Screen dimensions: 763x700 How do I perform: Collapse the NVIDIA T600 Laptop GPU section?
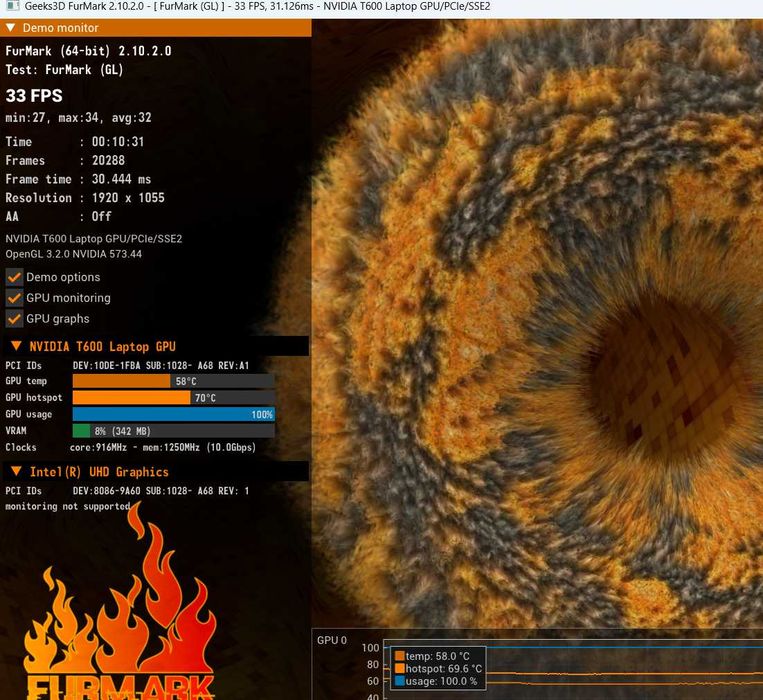(x=16, y=346)
